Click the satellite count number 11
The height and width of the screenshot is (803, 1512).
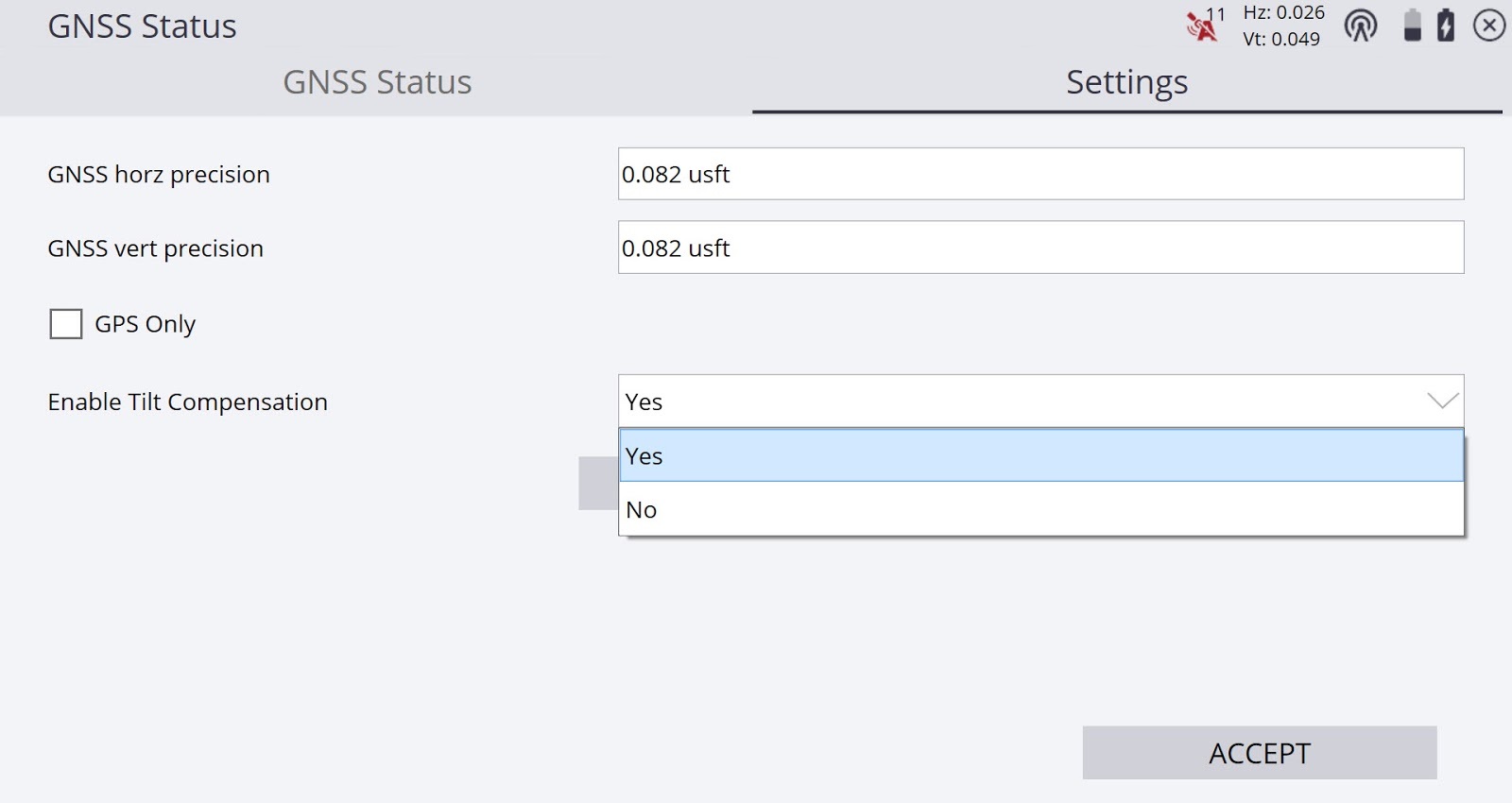pyautogui.click(x=1216, y=14)
